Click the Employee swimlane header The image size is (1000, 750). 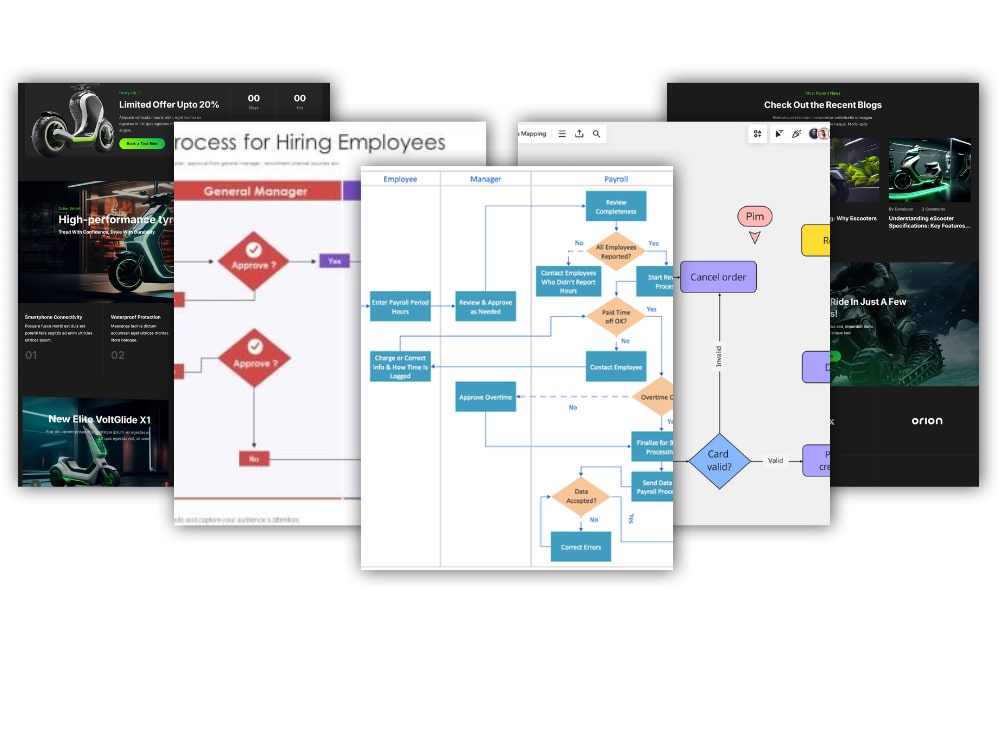(400, 179)
